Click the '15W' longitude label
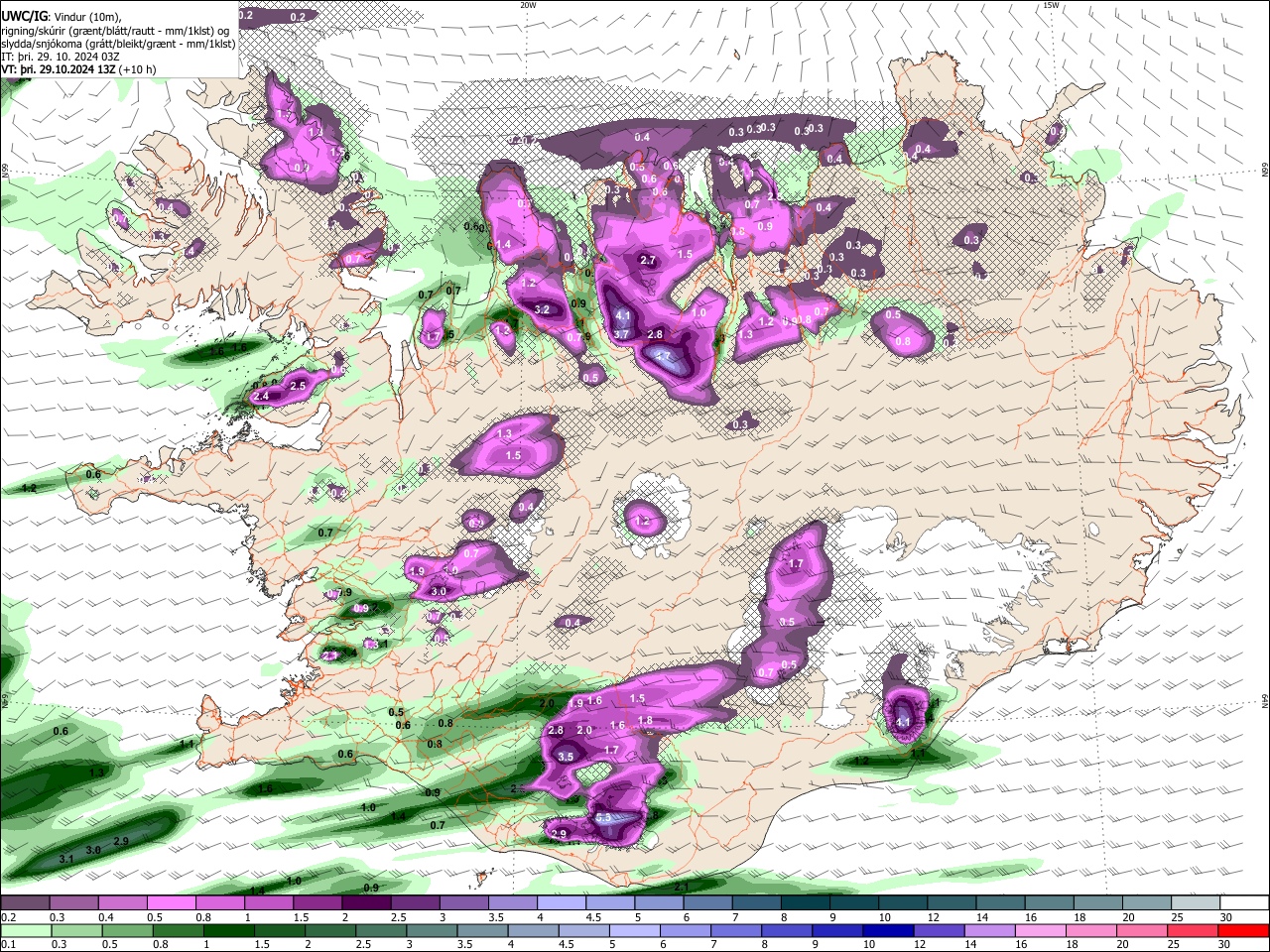The height and width of the screenshot is (952, 1270). point(1052,5)
